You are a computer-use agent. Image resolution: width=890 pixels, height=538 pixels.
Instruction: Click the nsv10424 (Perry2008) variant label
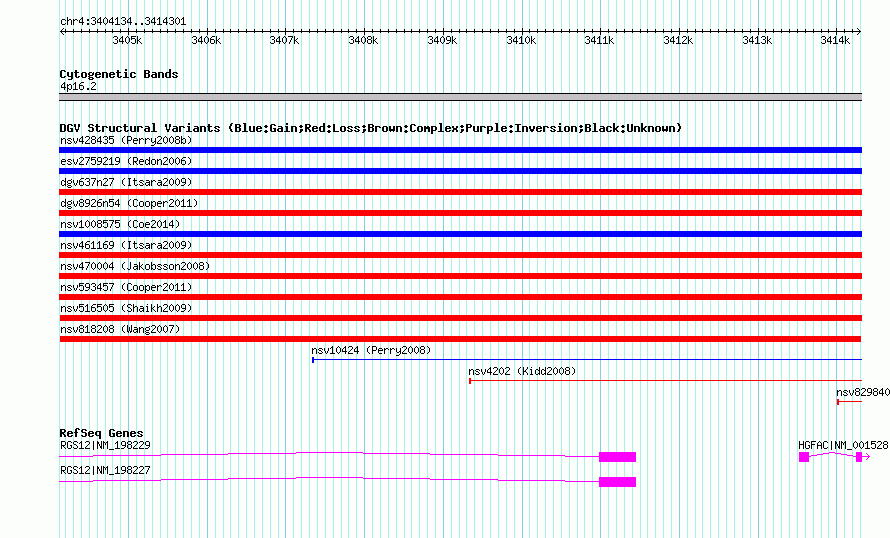point(371,350)
